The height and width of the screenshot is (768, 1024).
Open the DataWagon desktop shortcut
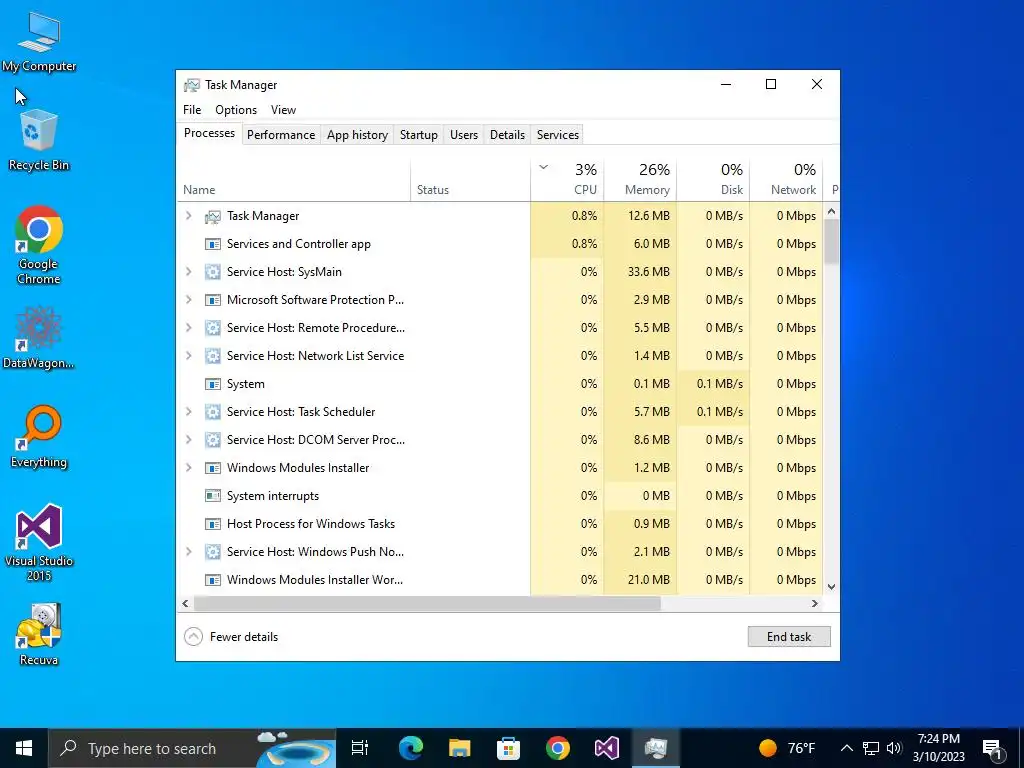tap(39, 338)
